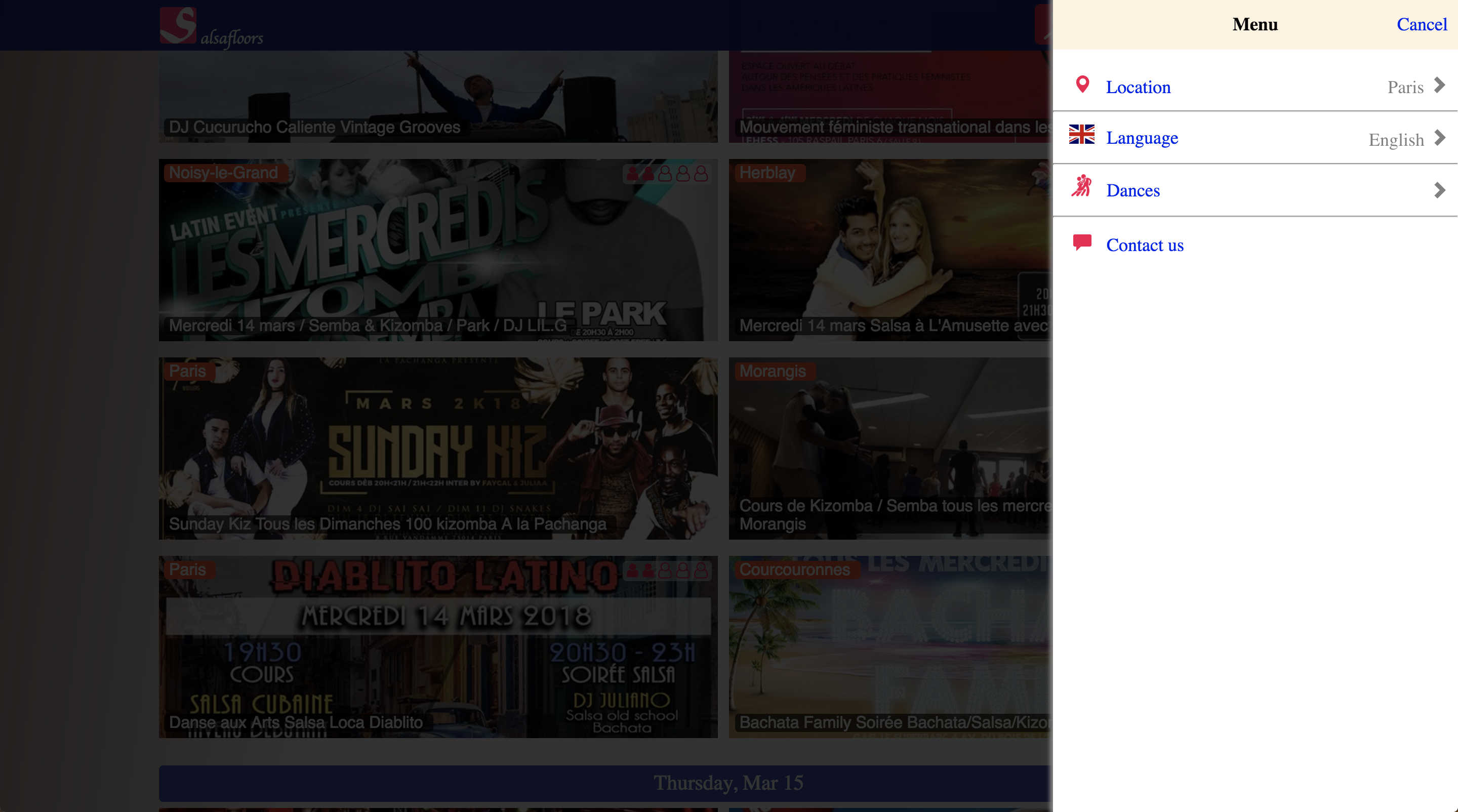
Task: Open the Contact us link
Action: [x=1145, y=245]
